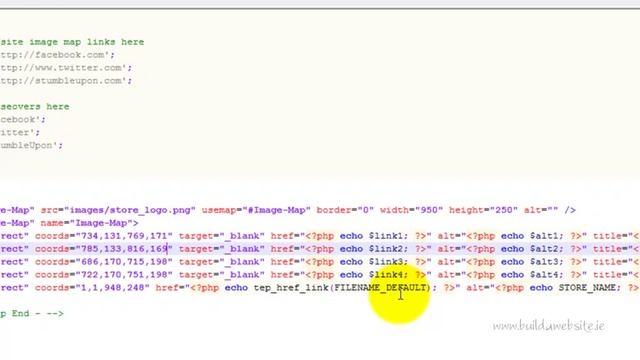Screen dimensions: 640x360
Task: Click the string ending 'itter';'
Action: coord(20,133)
